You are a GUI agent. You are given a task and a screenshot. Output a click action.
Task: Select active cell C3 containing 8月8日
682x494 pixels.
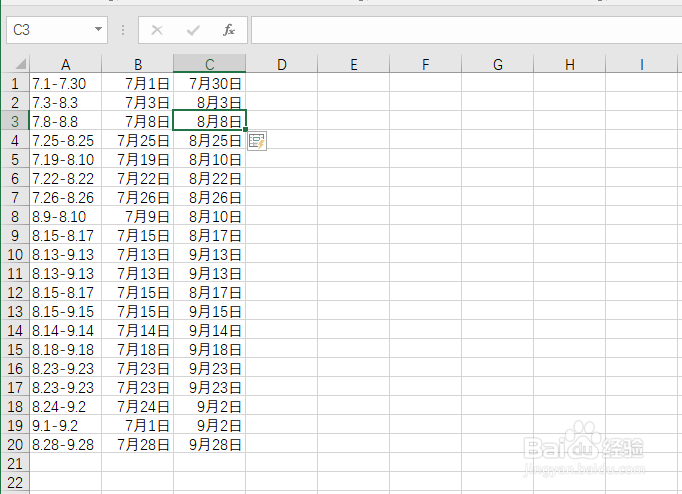click(x=210, y=121)
